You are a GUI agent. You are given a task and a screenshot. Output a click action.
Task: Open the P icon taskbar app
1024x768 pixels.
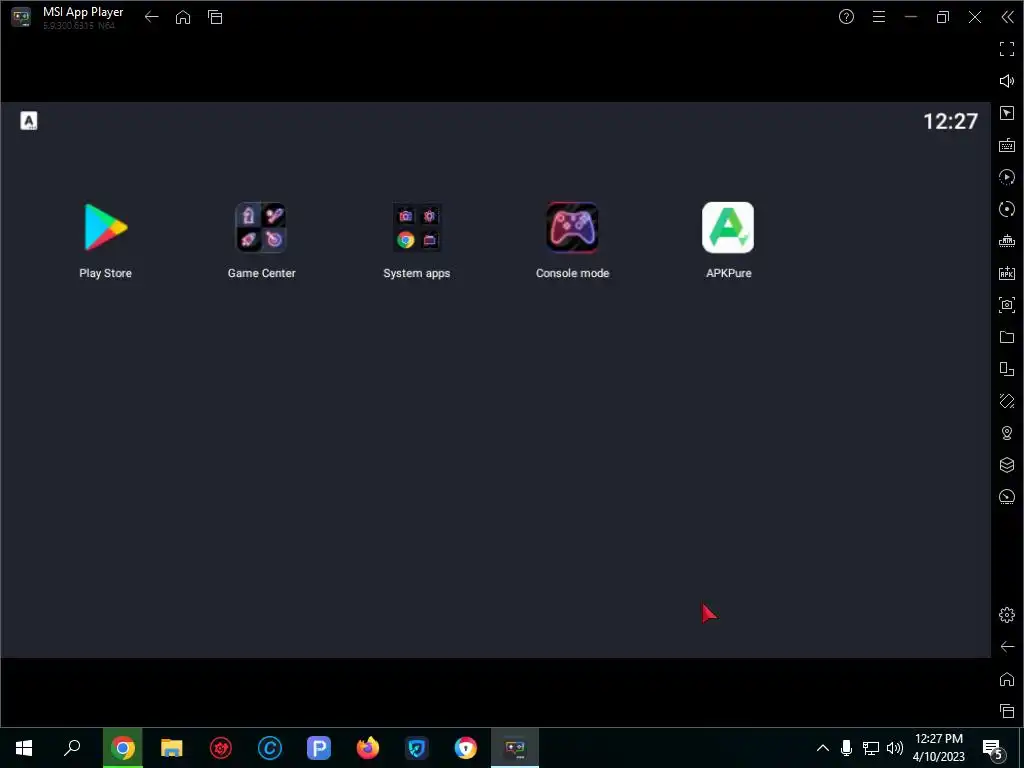coord(319,748)
